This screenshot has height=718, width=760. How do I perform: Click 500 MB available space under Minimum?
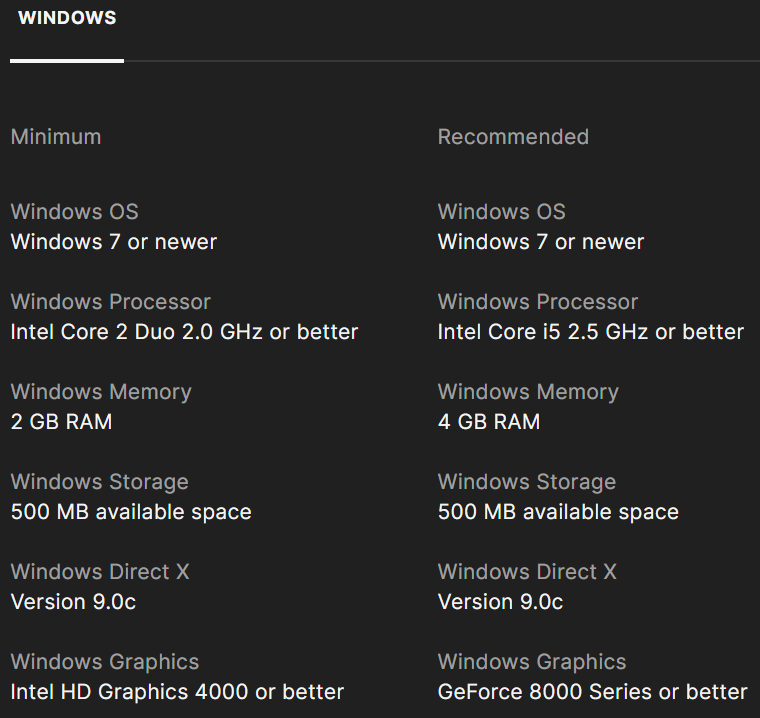(131, 512)
